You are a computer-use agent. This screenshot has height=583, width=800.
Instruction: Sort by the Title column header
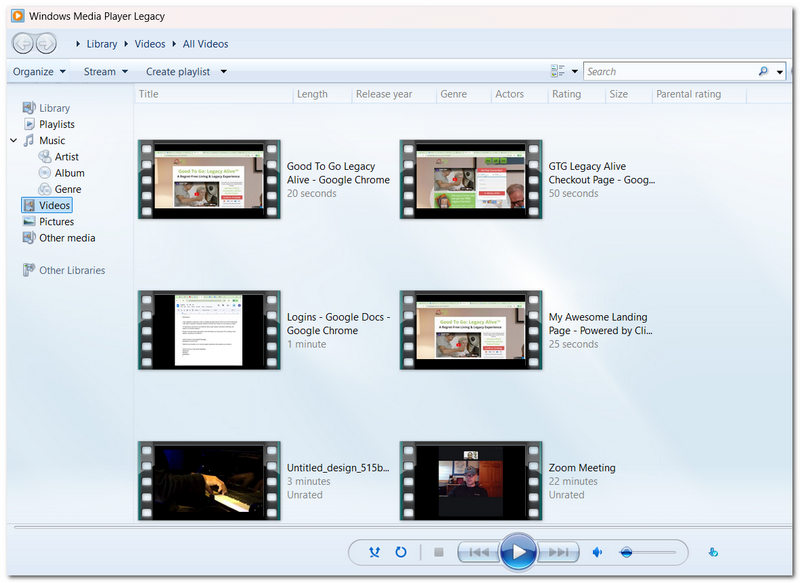pos(214,94)
